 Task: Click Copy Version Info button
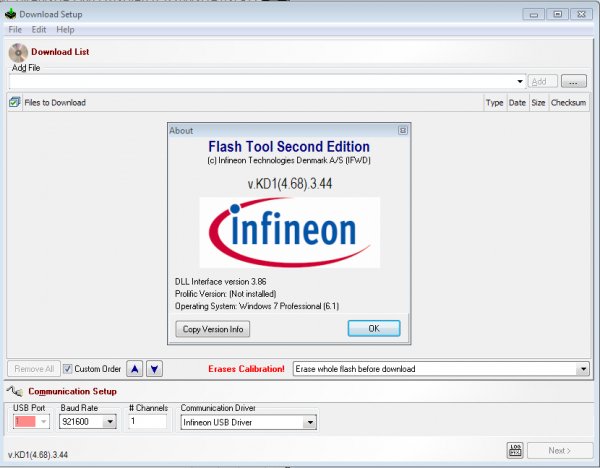coord(213,329)
